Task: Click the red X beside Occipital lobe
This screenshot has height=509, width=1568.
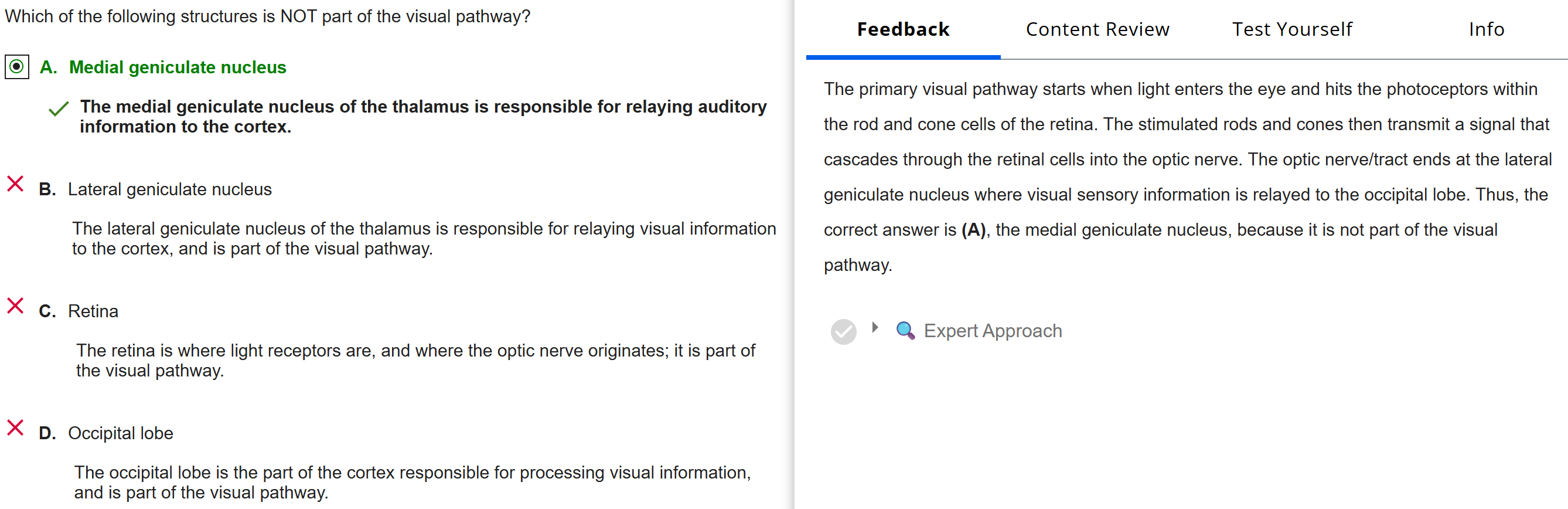Action: pos(15,427)
